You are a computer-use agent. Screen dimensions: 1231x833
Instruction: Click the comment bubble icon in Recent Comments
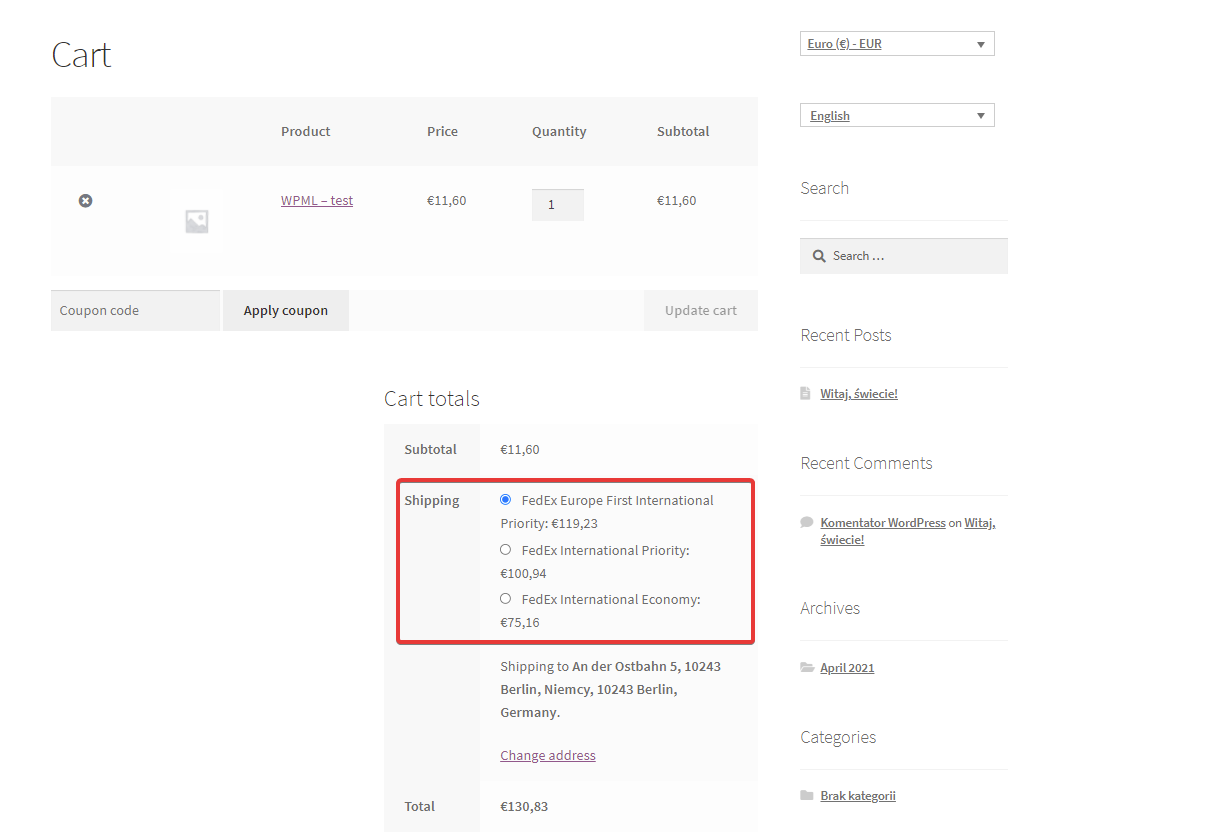pos(806,521)
